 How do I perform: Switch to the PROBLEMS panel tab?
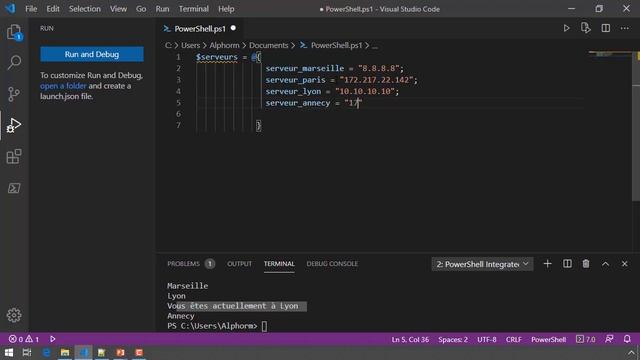coord(191,264)
